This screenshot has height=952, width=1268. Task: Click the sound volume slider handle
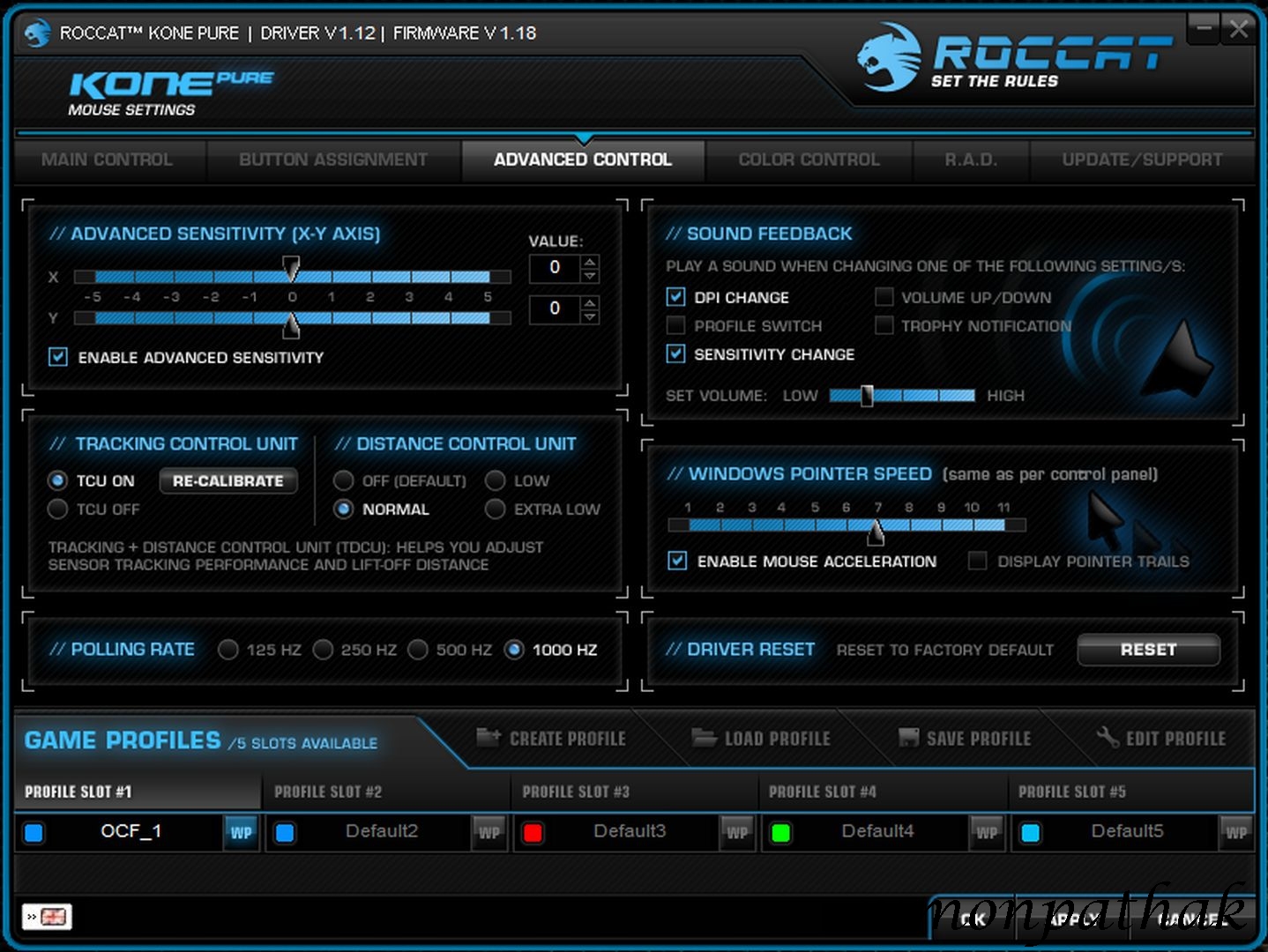coord(867,396)
